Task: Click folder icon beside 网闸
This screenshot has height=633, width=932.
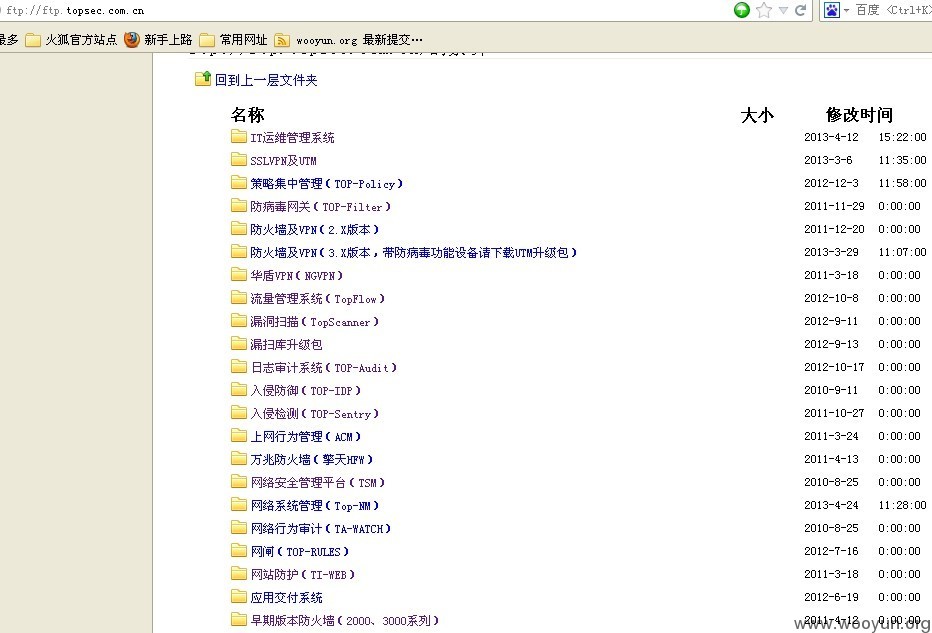Action: [x=239, y=550]
